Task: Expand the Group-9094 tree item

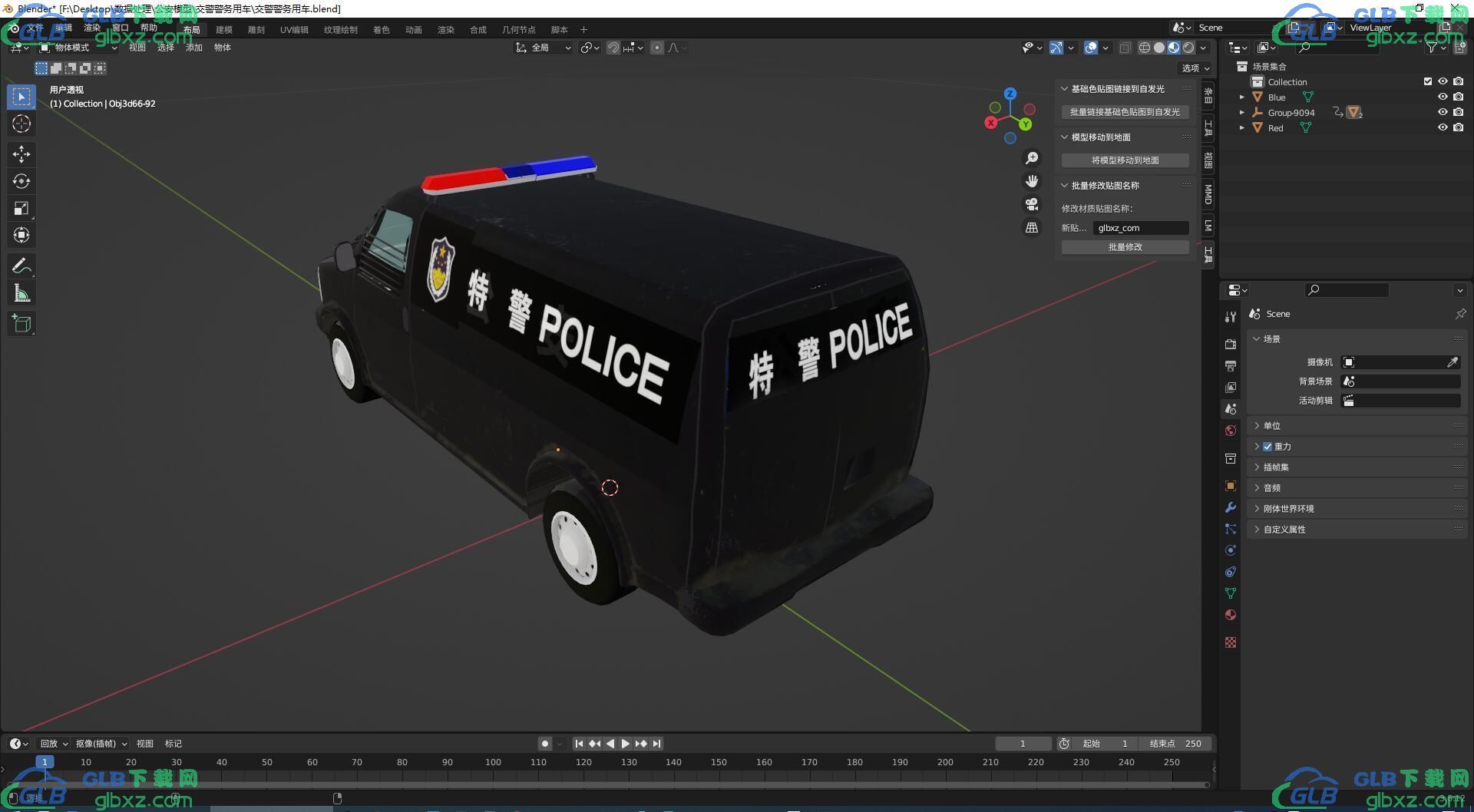Action: point(1241,113)
